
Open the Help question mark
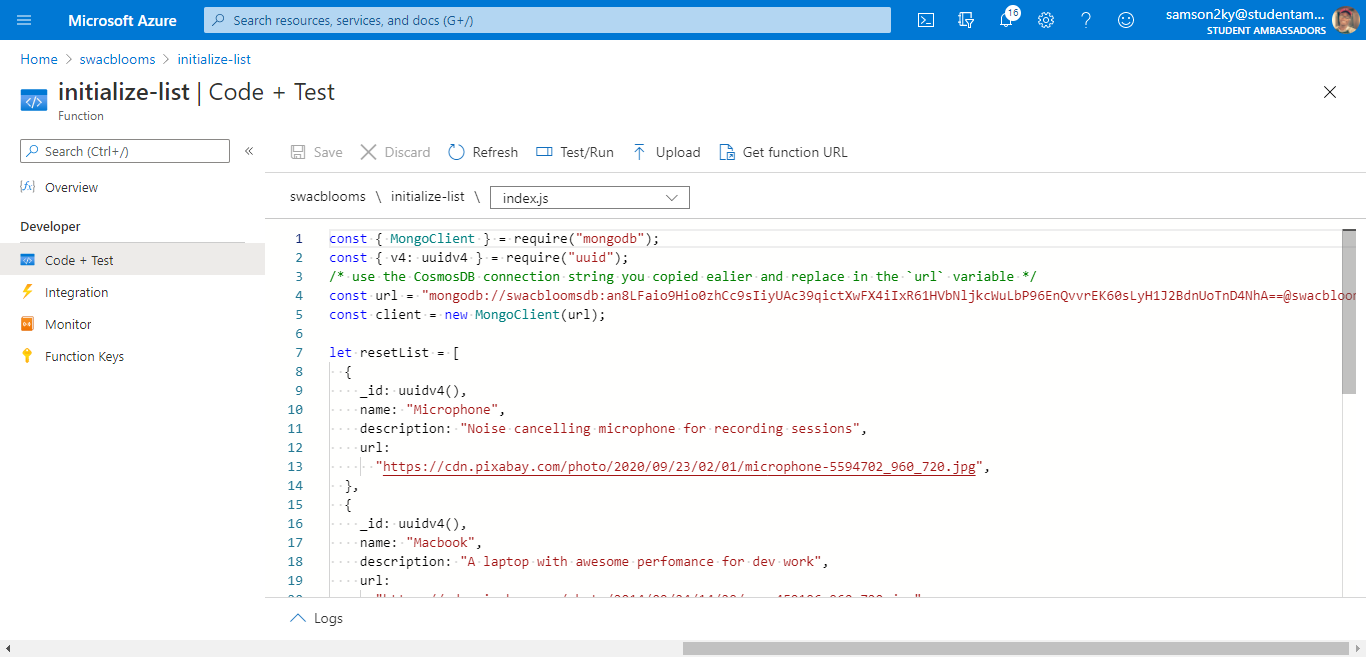(x=1086, y=20)
